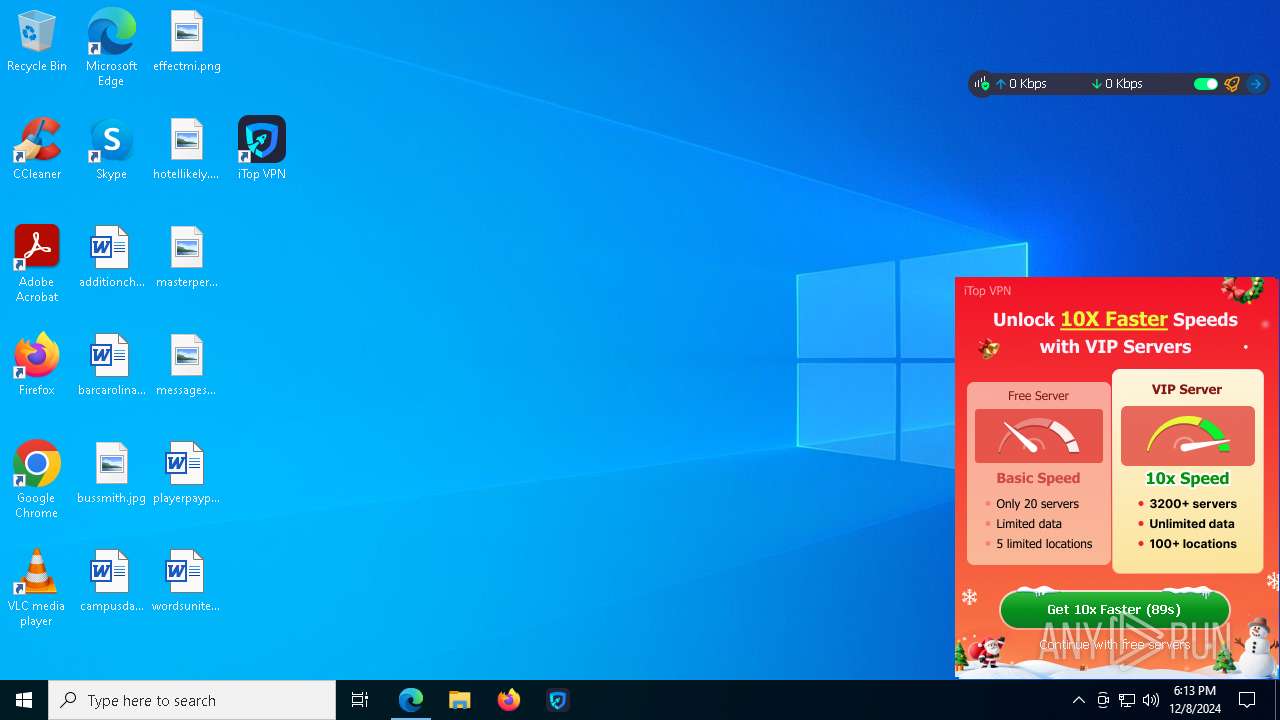Viewport: 1280px width, 720px height.
Task: Open Task View on the taskbar
Action: [360, 700]
